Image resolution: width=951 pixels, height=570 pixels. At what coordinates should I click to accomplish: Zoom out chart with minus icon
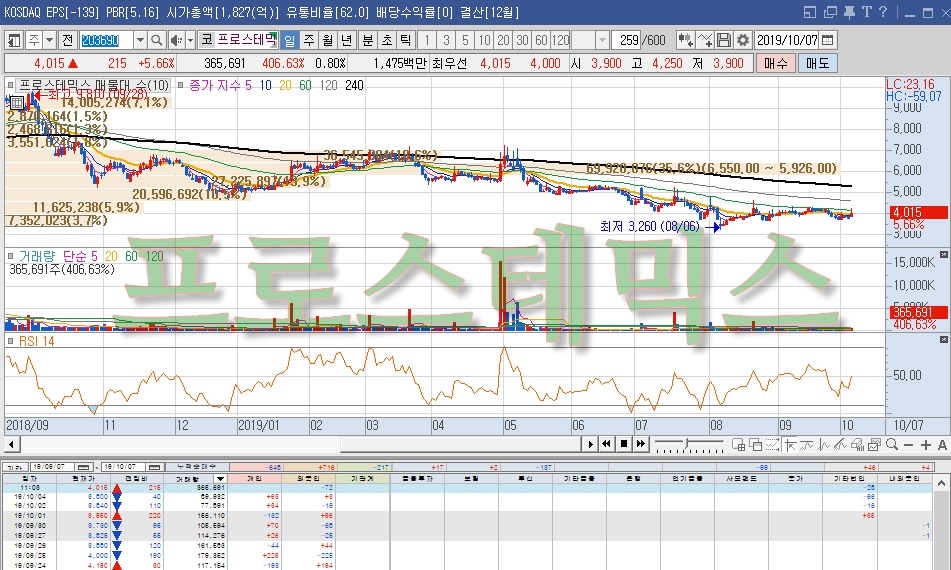pos(909,445)
